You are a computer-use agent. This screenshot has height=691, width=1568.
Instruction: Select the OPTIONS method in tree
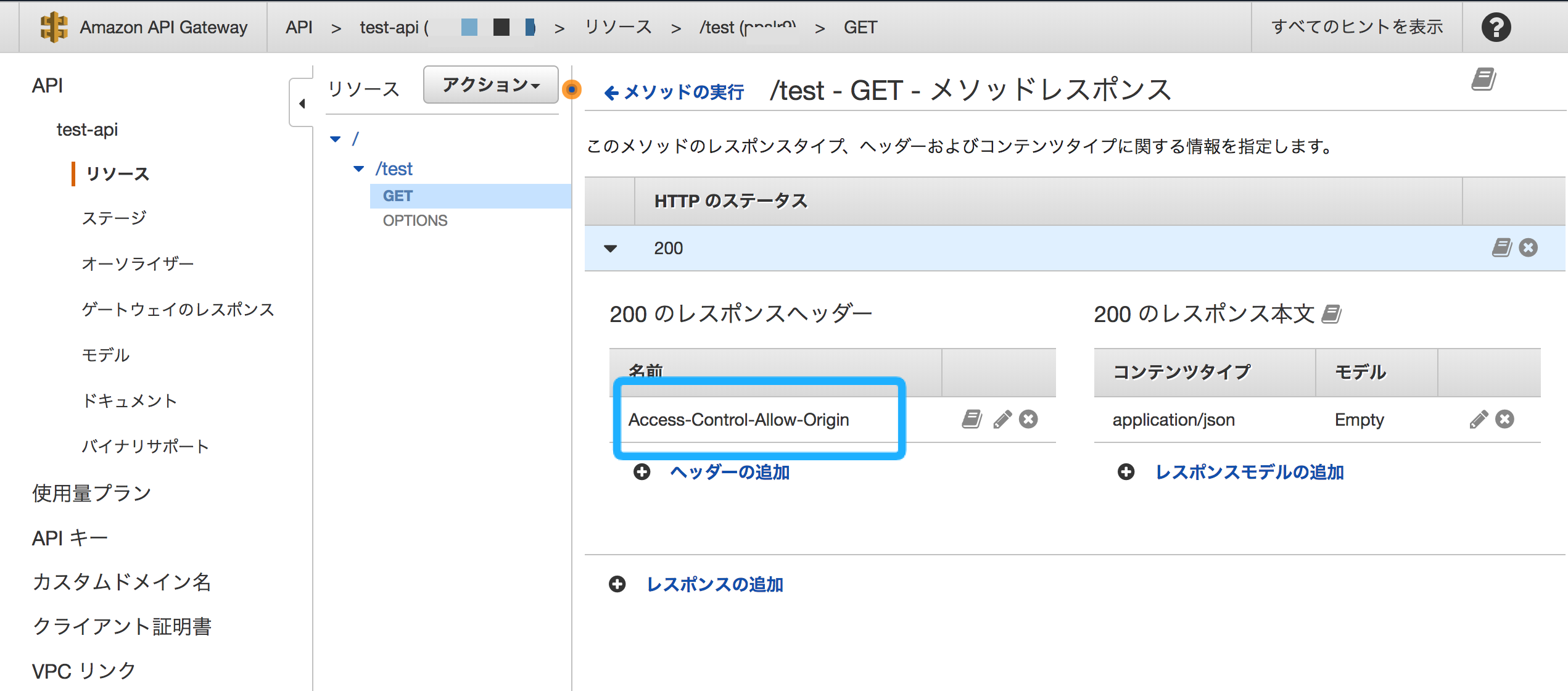[x=415, y=220]
